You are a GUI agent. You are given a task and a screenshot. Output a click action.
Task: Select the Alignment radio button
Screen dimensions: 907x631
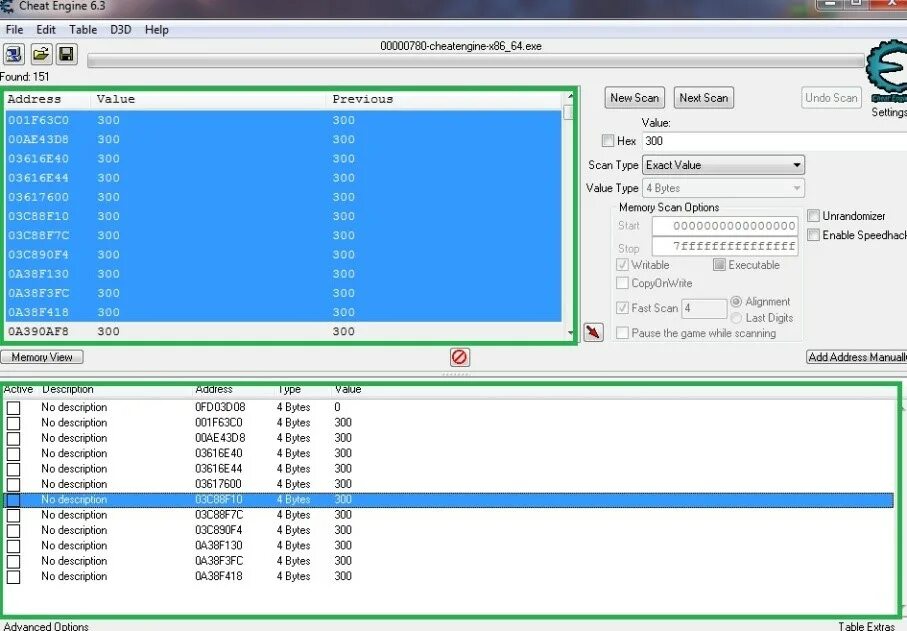coord(736,301)
